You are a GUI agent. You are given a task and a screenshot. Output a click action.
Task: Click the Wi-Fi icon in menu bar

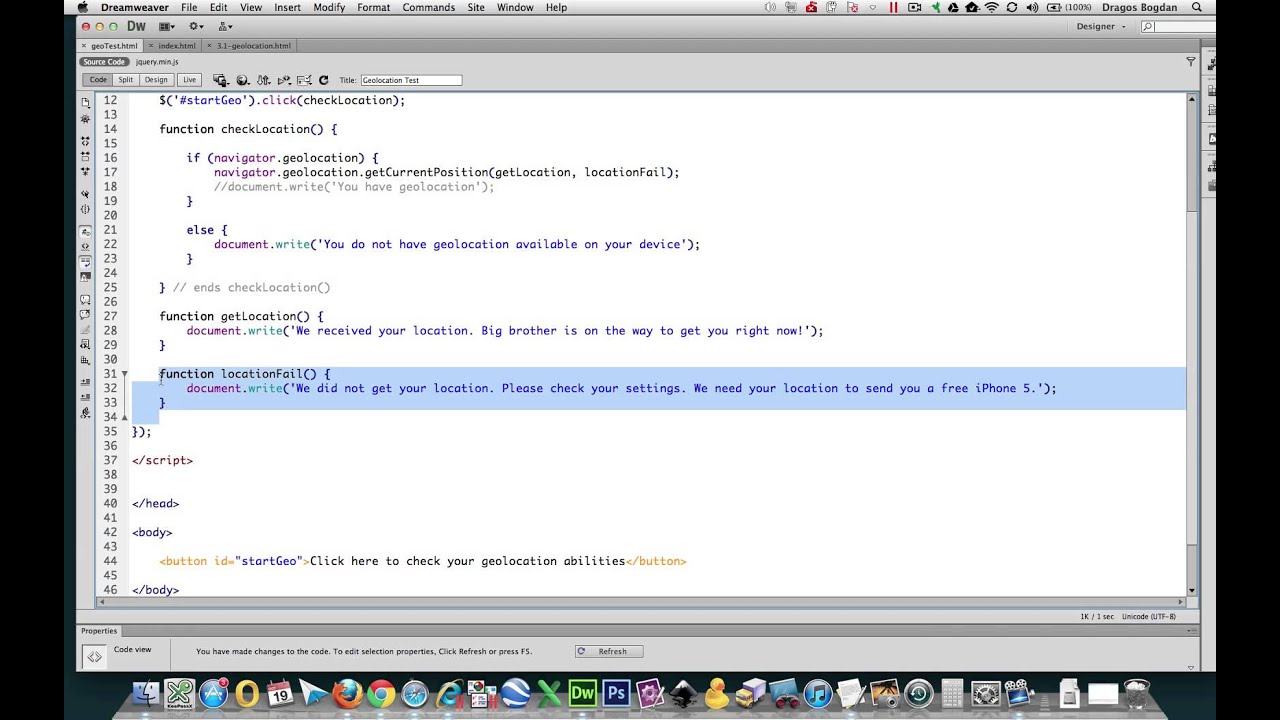[992, 7]
